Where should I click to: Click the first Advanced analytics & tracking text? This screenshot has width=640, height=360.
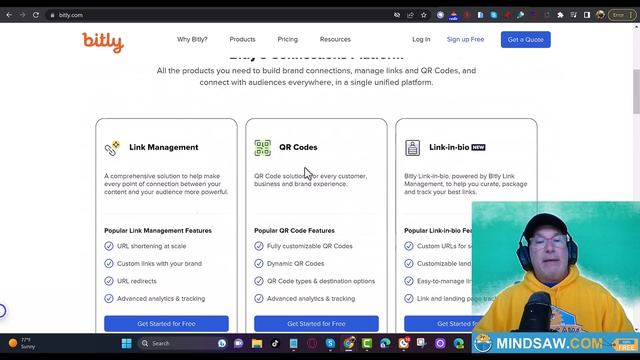click(x=161, y=299)
